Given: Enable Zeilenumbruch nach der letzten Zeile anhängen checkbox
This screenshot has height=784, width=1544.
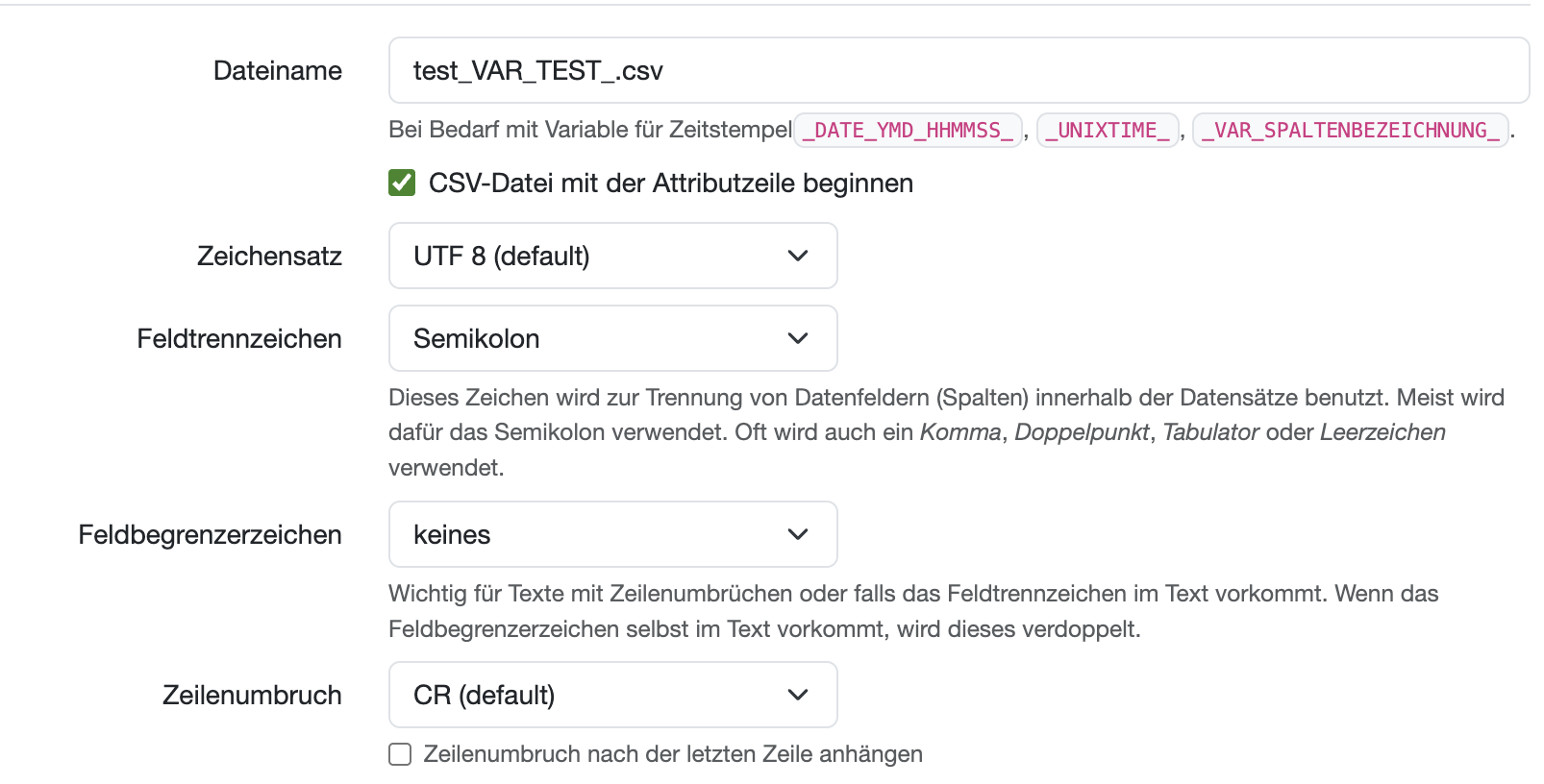Looking at the screenshot, I should click(400, 754).
